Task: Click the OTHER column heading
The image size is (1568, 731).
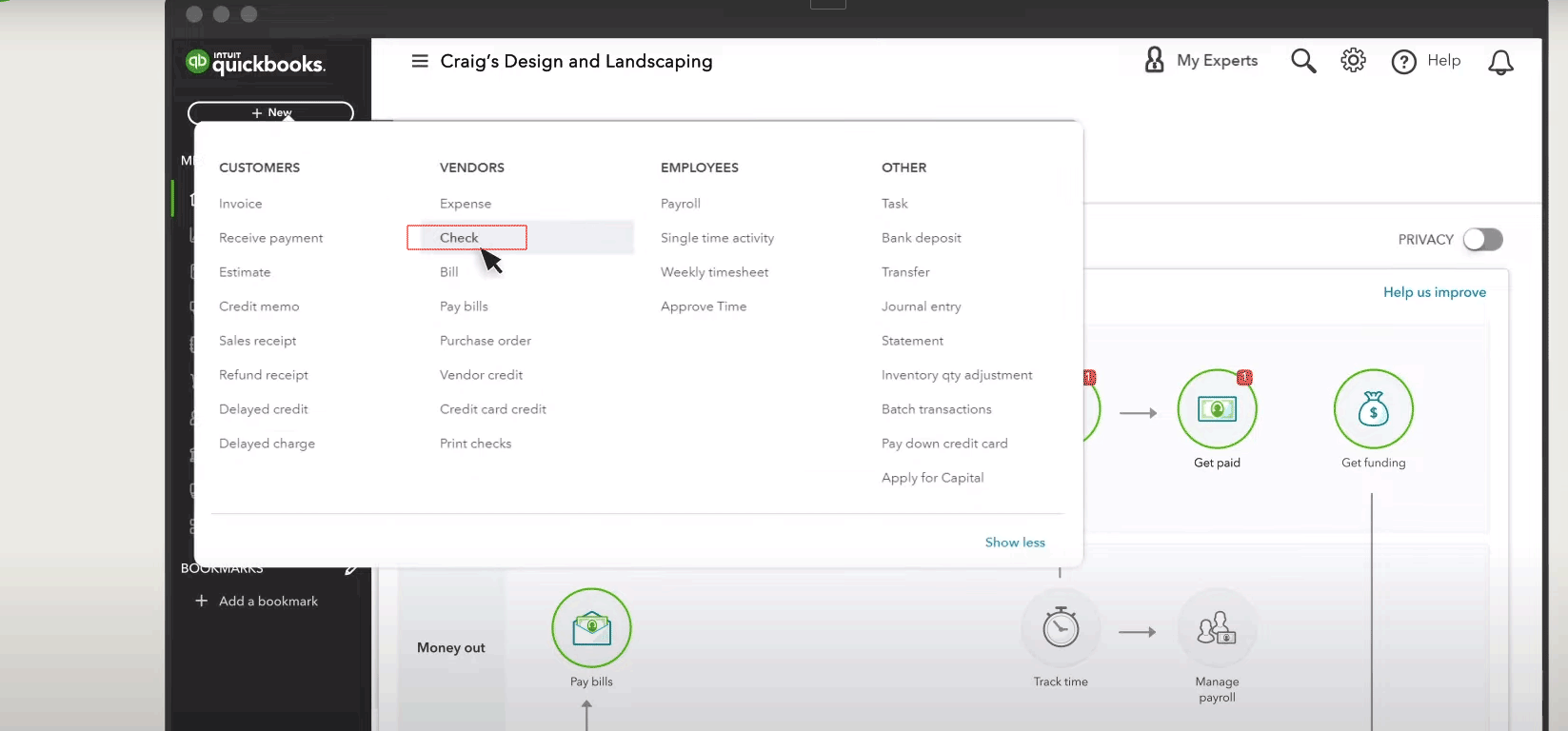Action: pos(903,168)
